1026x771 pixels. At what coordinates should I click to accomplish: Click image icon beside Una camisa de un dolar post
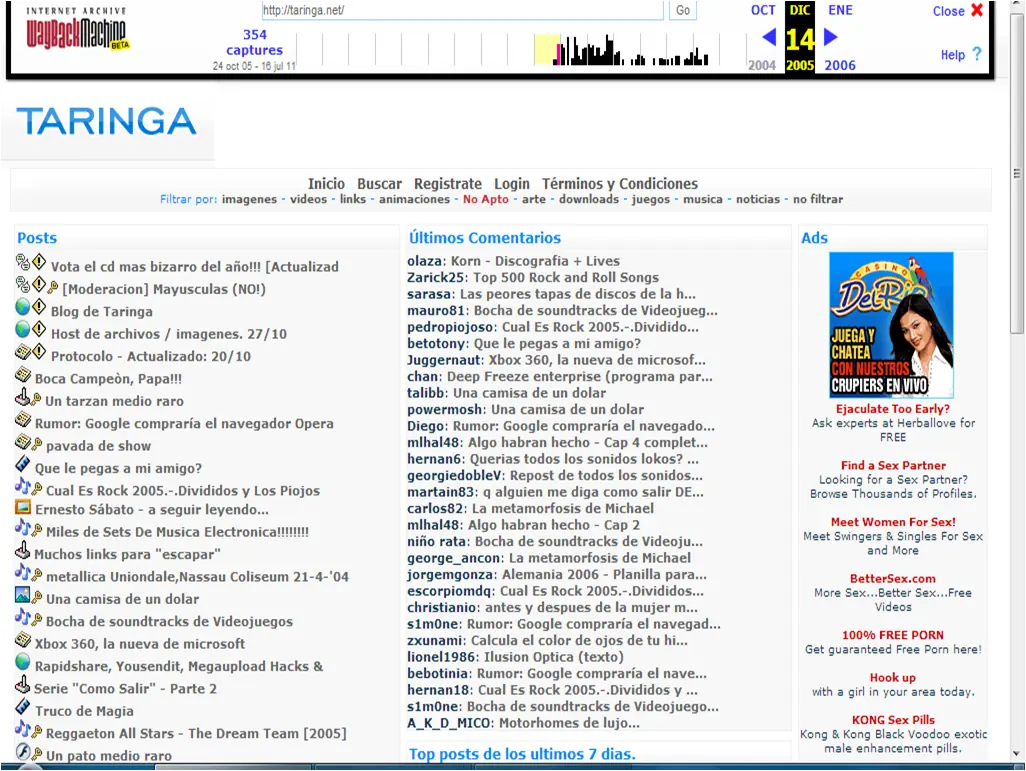[x=23, y=595]
